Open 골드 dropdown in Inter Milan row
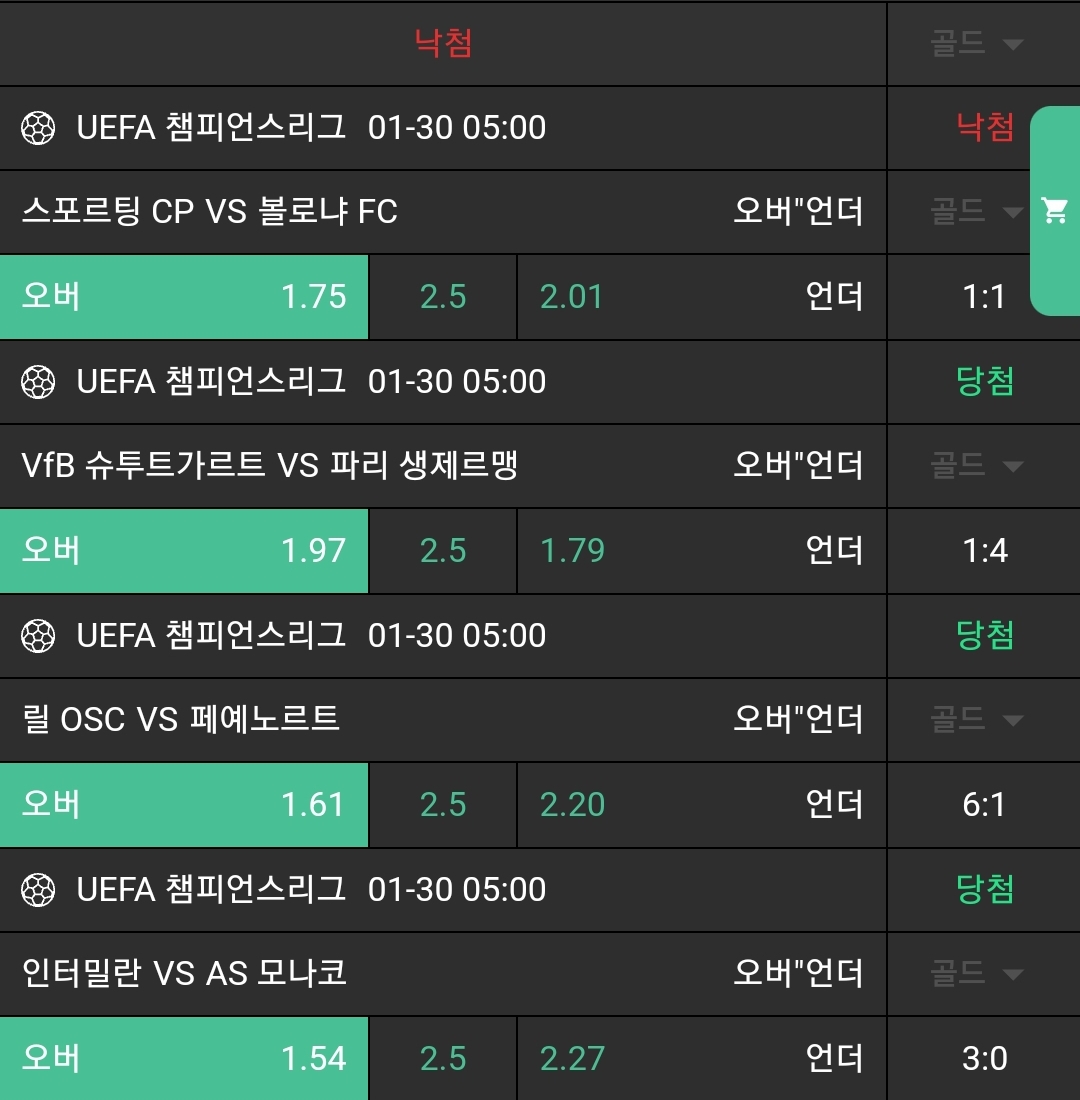This screenshot has height=1100, width=1080. coord(977,974)
